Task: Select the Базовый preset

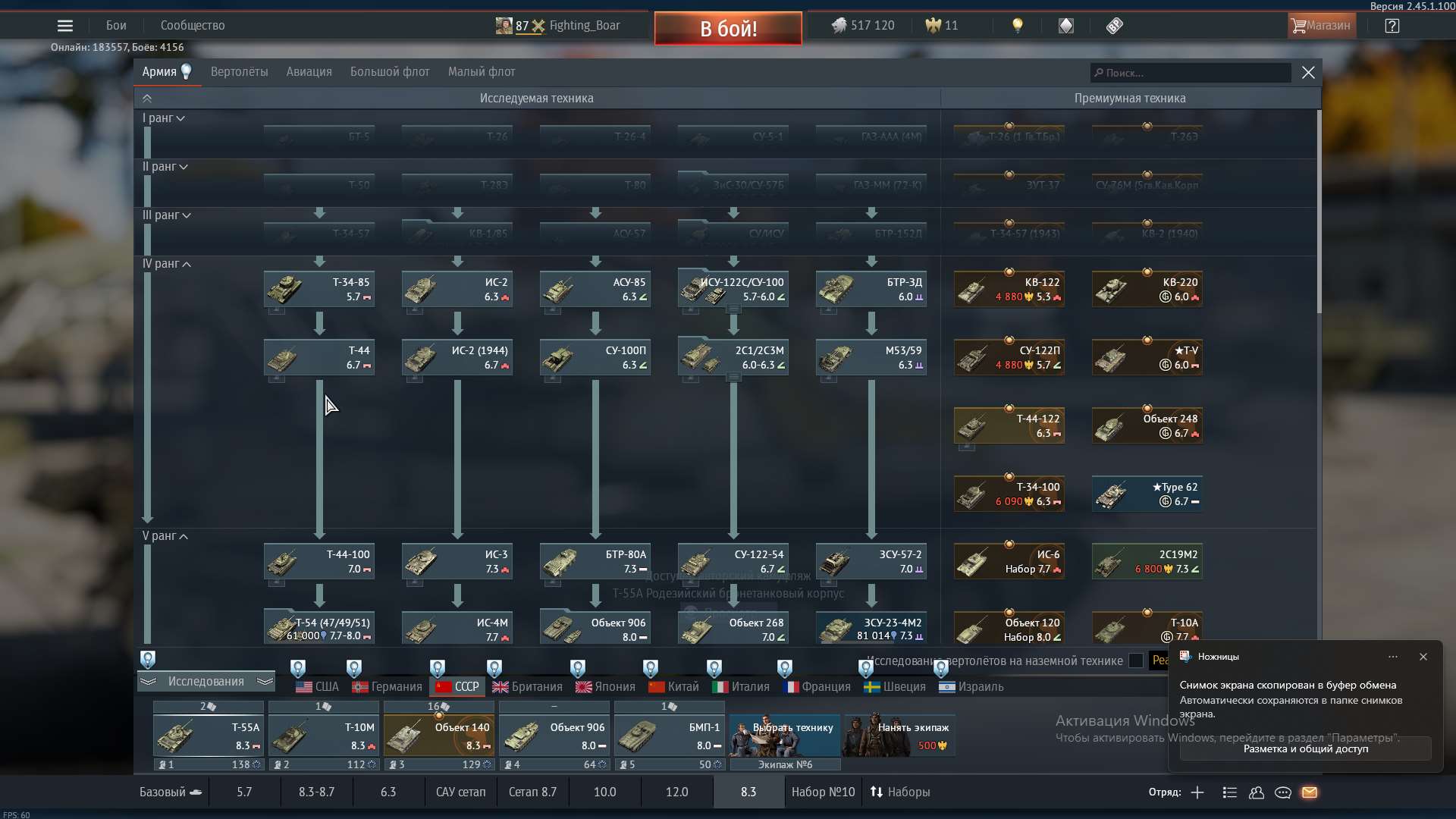Action: point(171,792)
